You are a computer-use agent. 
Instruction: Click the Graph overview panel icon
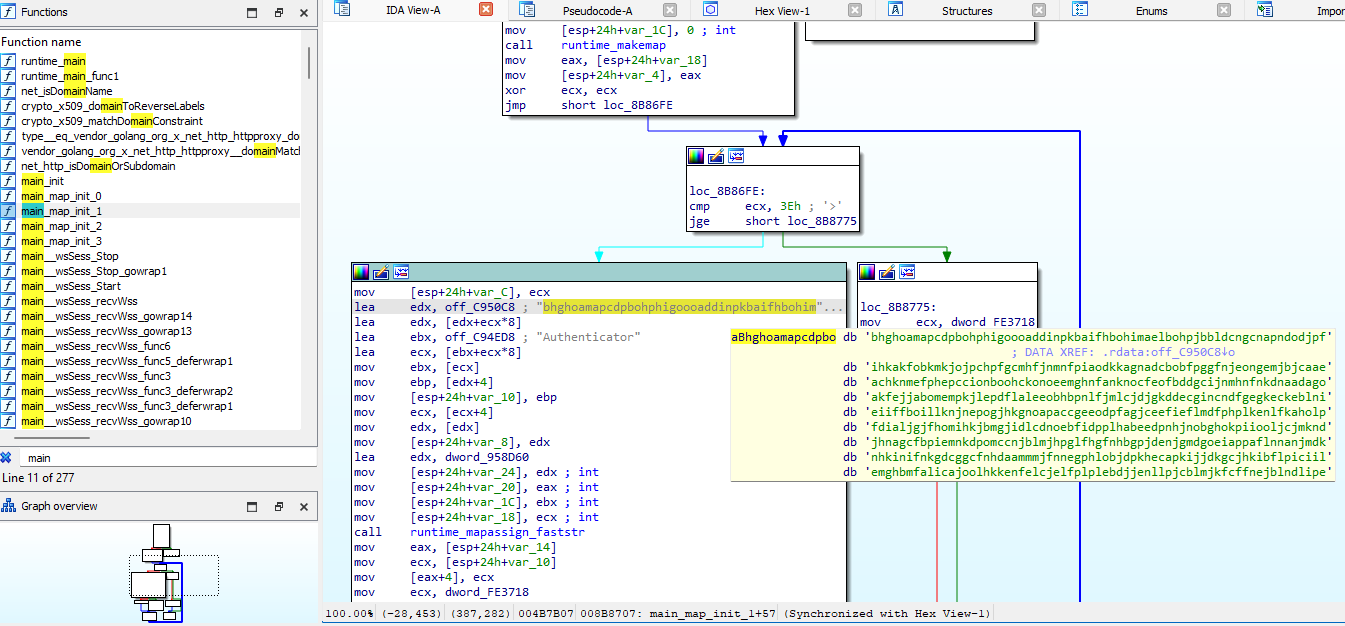(9, 506)
